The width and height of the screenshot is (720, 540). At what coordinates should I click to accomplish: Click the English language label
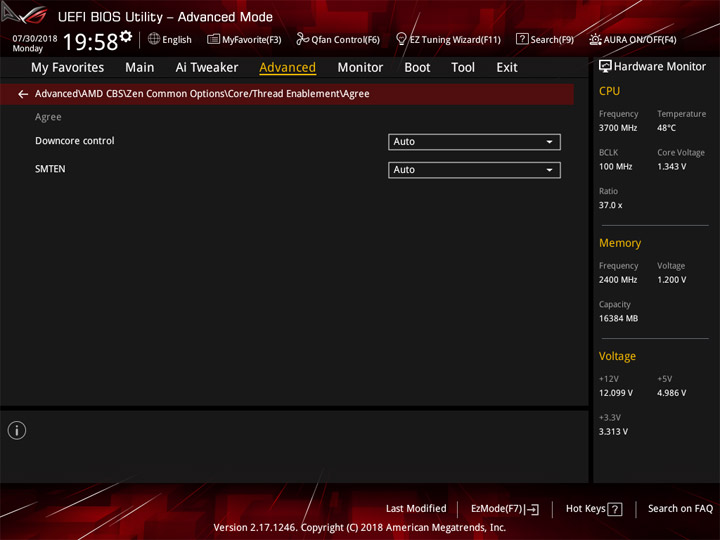click(177, 40)
